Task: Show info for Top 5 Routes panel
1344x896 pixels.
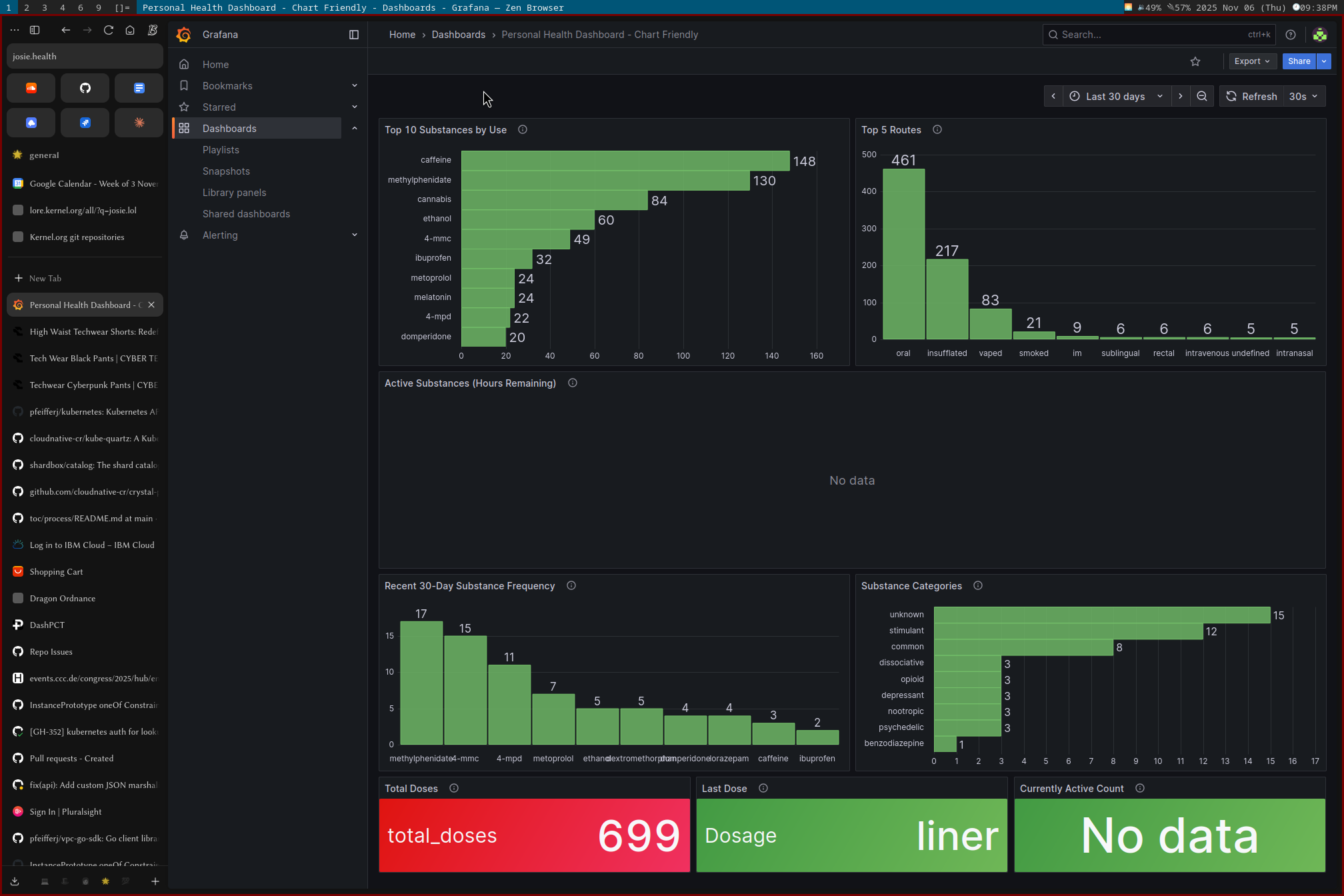Action: [937, 129]
